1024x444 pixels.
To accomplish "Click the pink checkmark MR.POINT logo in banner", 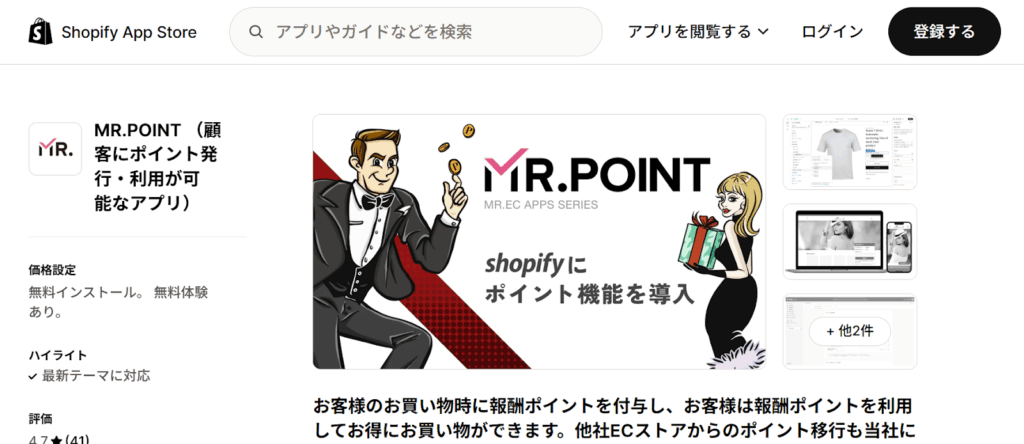I will [505, 161].
